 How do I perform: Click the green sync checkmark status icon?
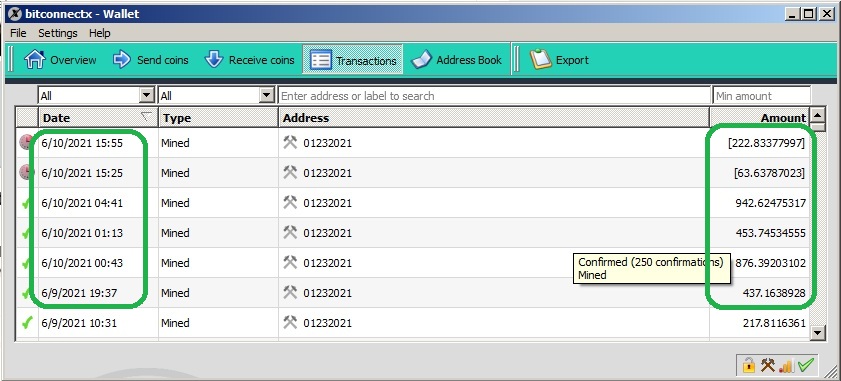(806, 365)
